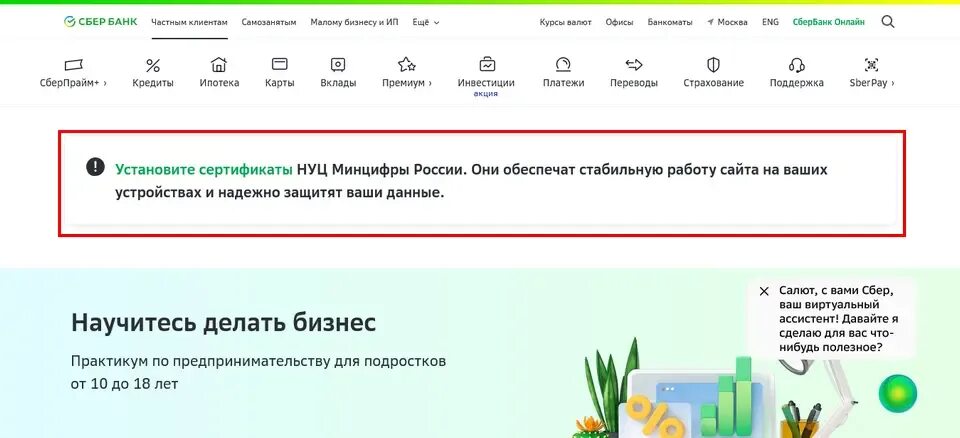Open the Платежи menu label

(563, 83)
